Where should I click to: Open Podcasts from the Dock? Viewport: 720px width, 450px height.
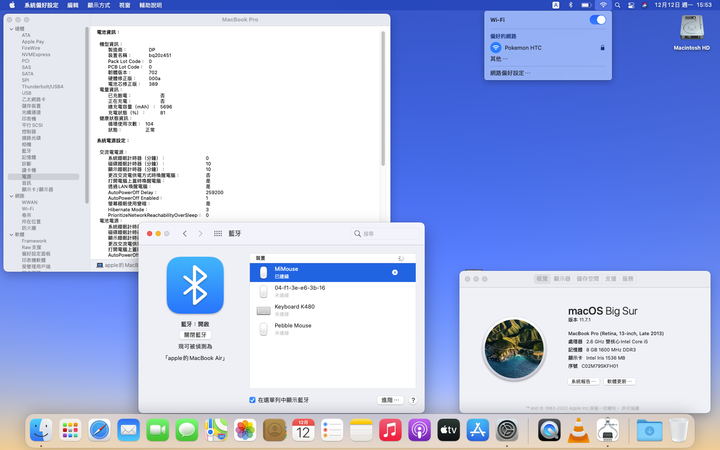coord(419,430)
